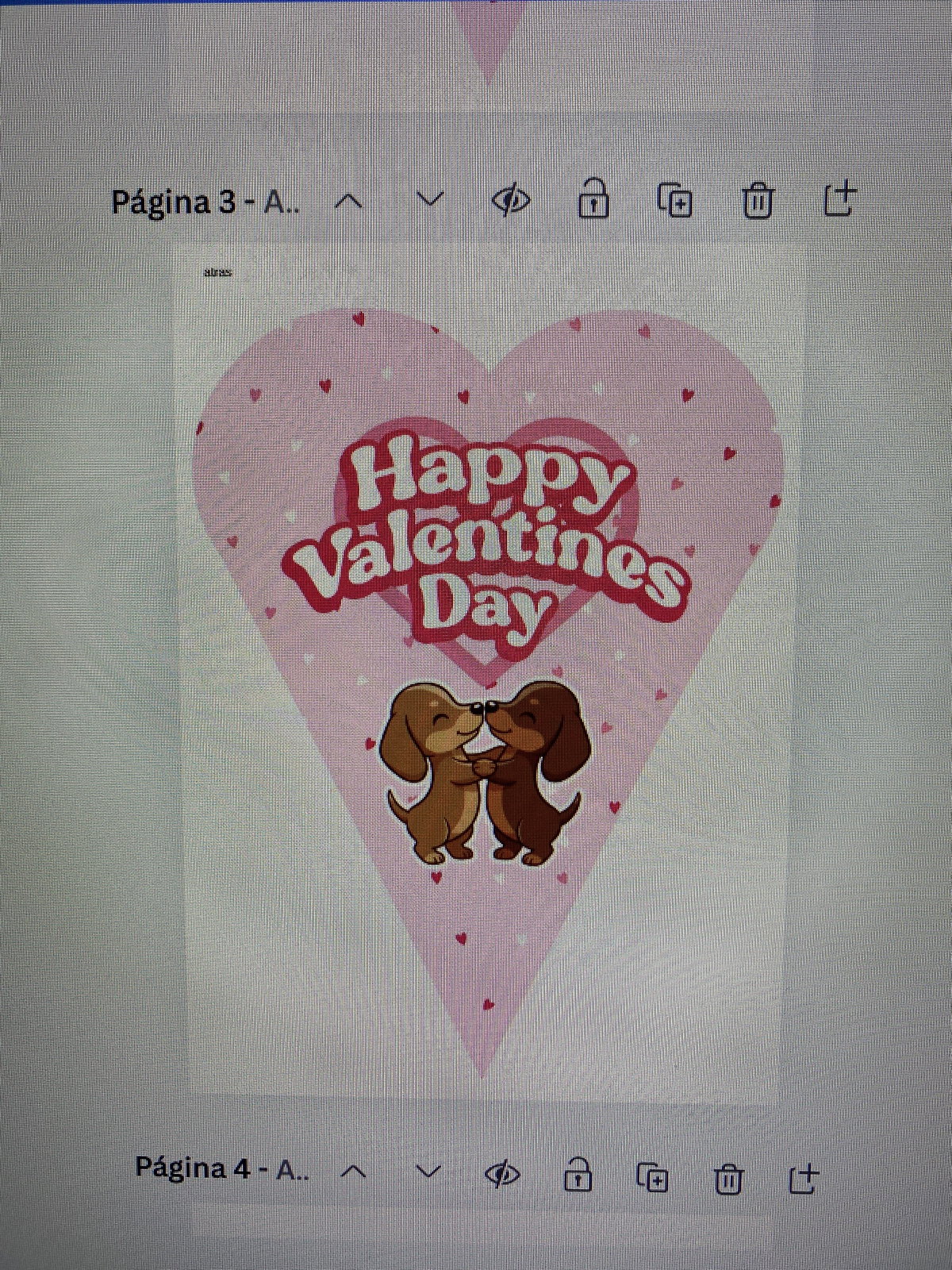Add a new page after Página 3
Image resolution: width=952 pixels, height=1270 pixels.
(x=839, y=199)
